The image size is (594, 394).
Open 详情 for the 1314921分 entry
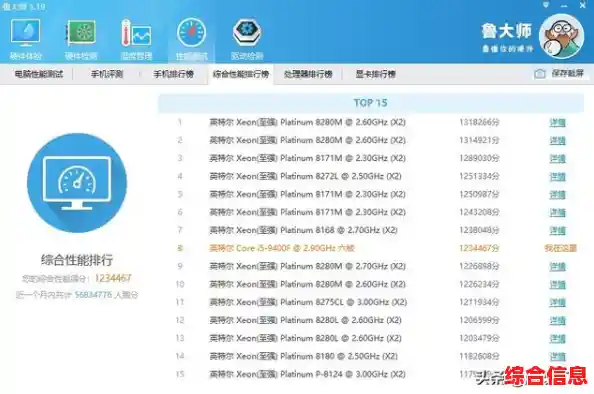557,141
